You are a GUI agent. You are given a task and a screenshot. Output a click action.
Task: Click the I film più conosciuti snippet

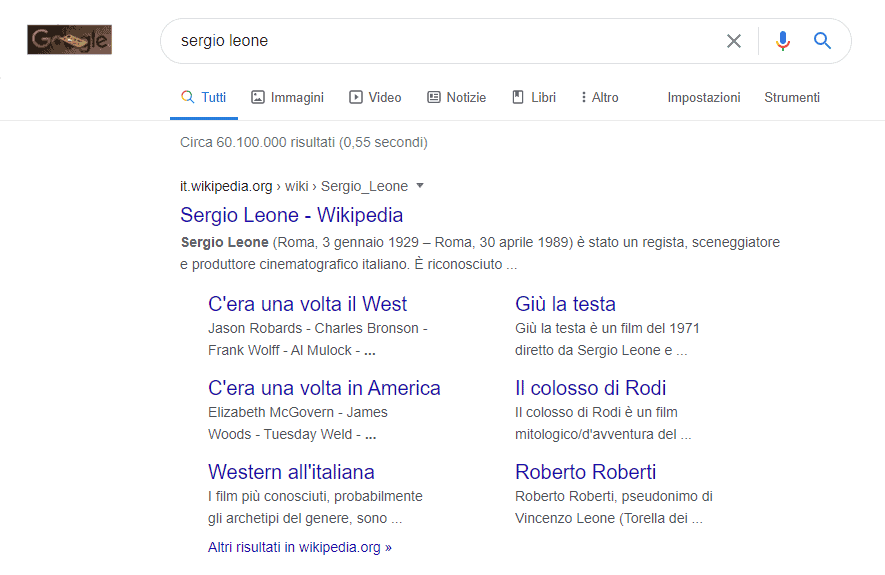tap(315, 507)
